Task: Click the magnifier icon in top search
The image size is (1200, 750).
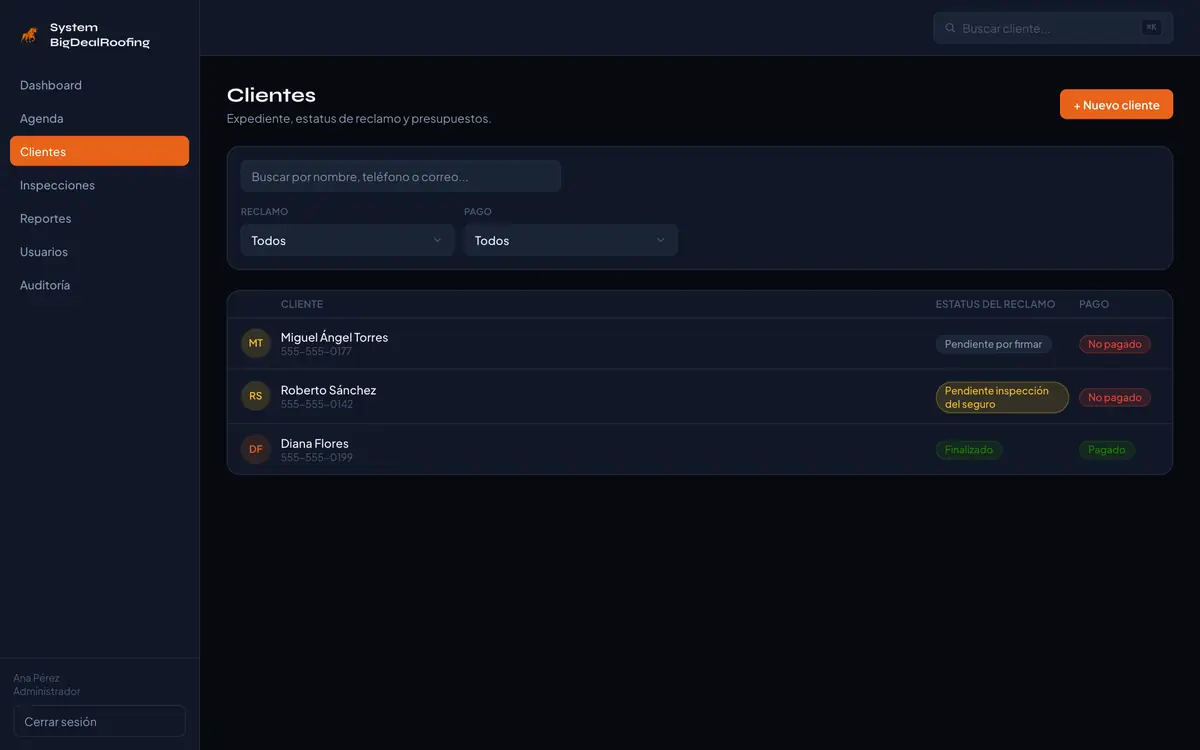Action: (950, 28)
